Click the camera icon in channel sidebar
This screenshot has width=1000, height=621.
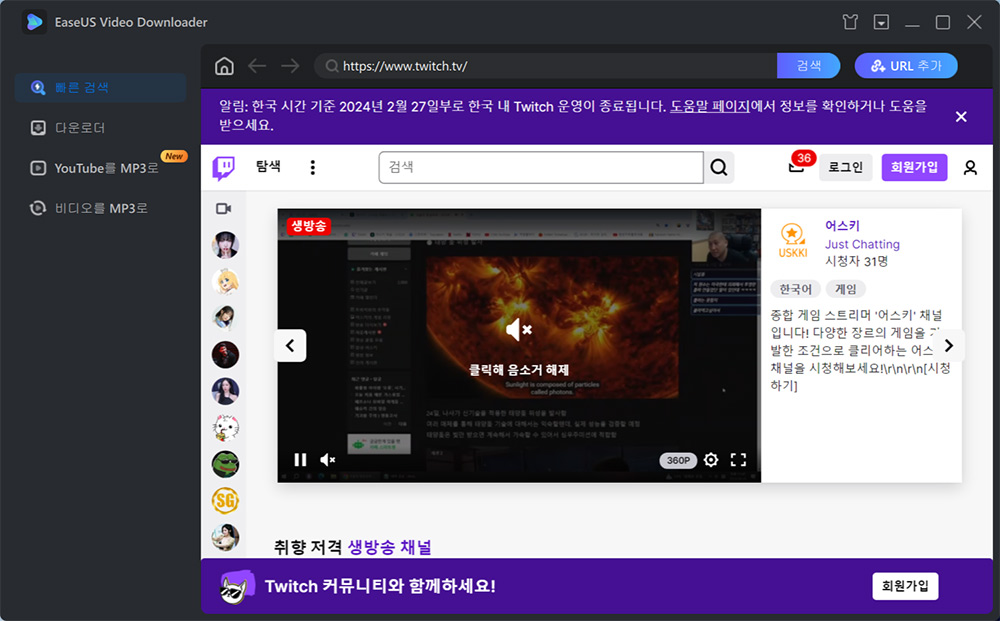[224, 208]
